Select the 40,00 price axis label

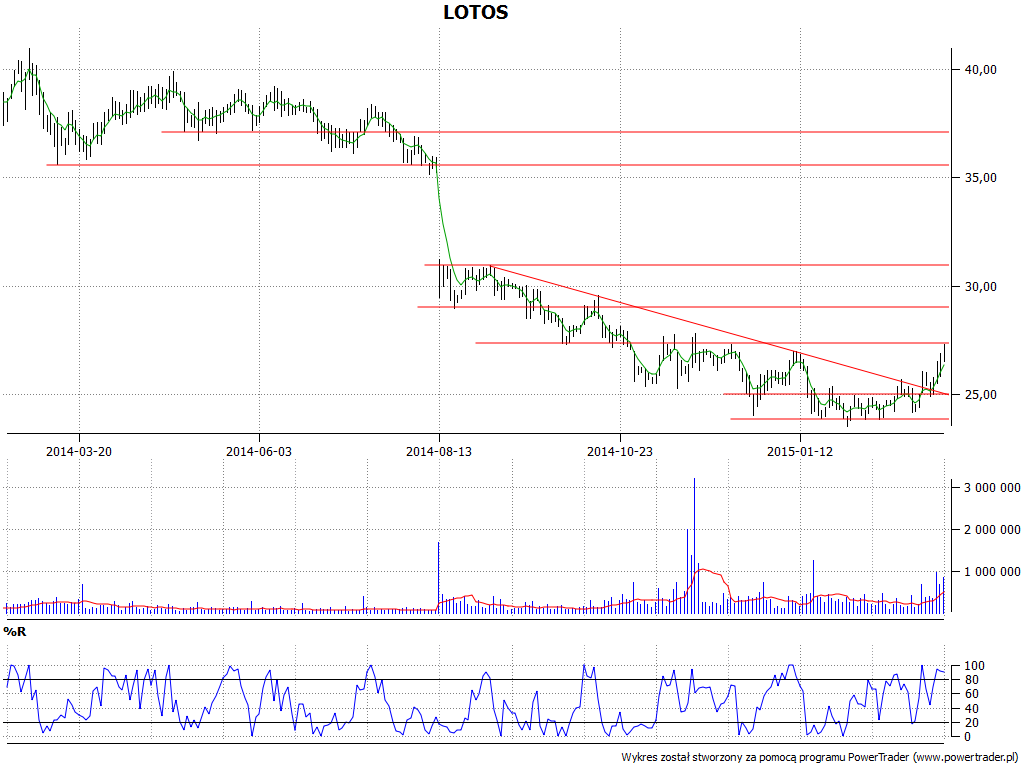click(x=981, y=70)
